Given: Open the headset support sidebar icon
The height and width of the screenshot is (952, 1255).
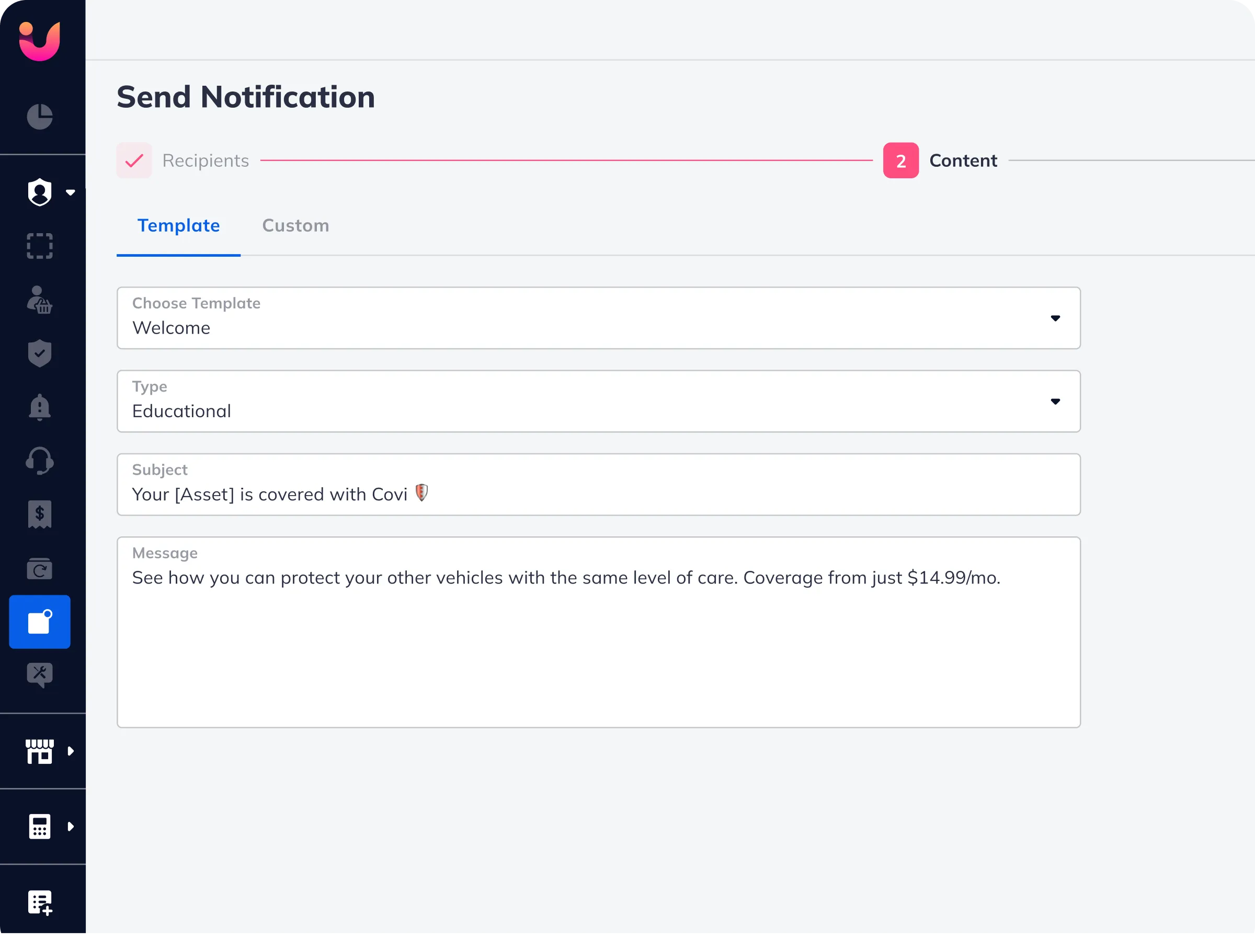Looking at the screenshot, I should pos(40,460).
